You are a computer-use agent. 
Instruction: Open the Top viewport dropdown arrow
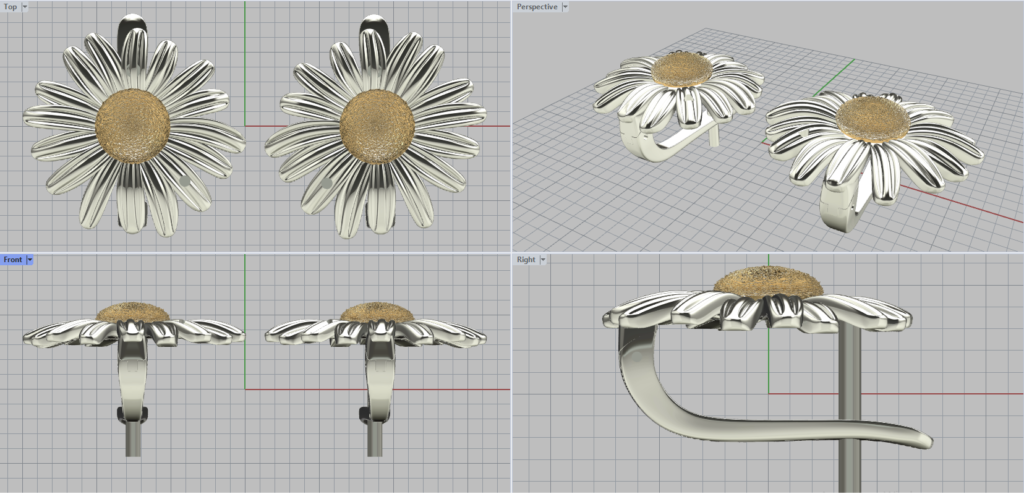pos(25,7)
